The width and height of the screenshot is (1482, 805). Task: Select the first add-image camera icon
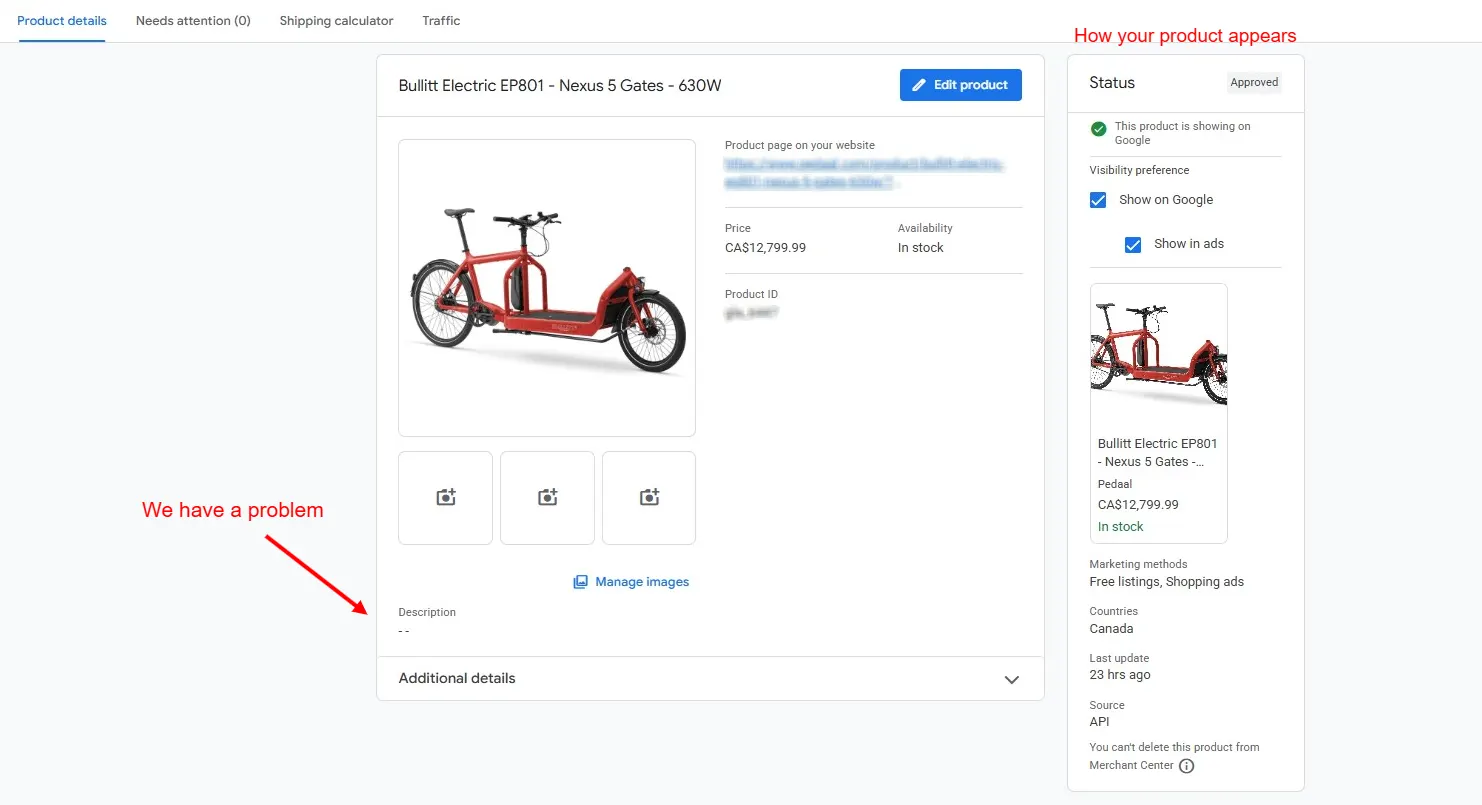tap(445, 497)
